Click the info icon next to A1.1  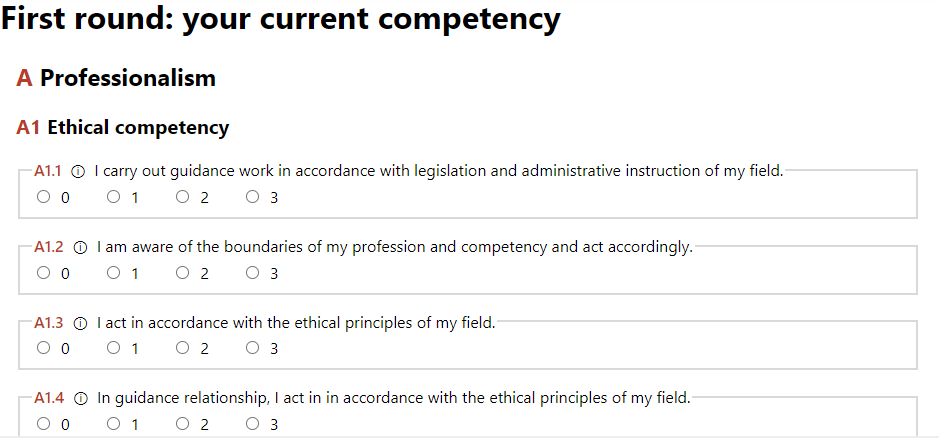point(78,172)
